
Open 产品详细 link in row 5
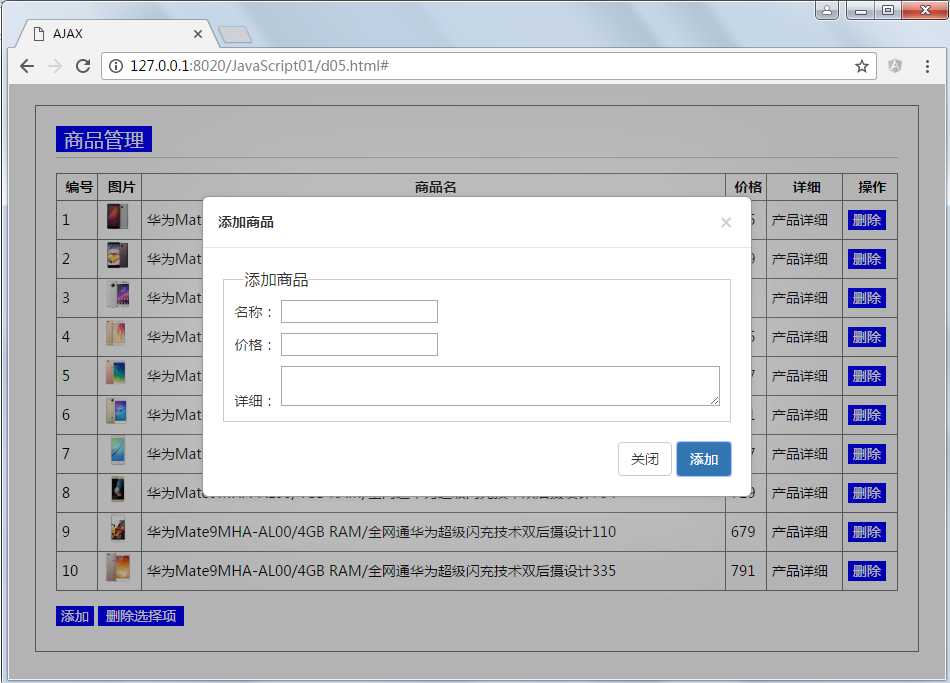(x=799, y=376)
